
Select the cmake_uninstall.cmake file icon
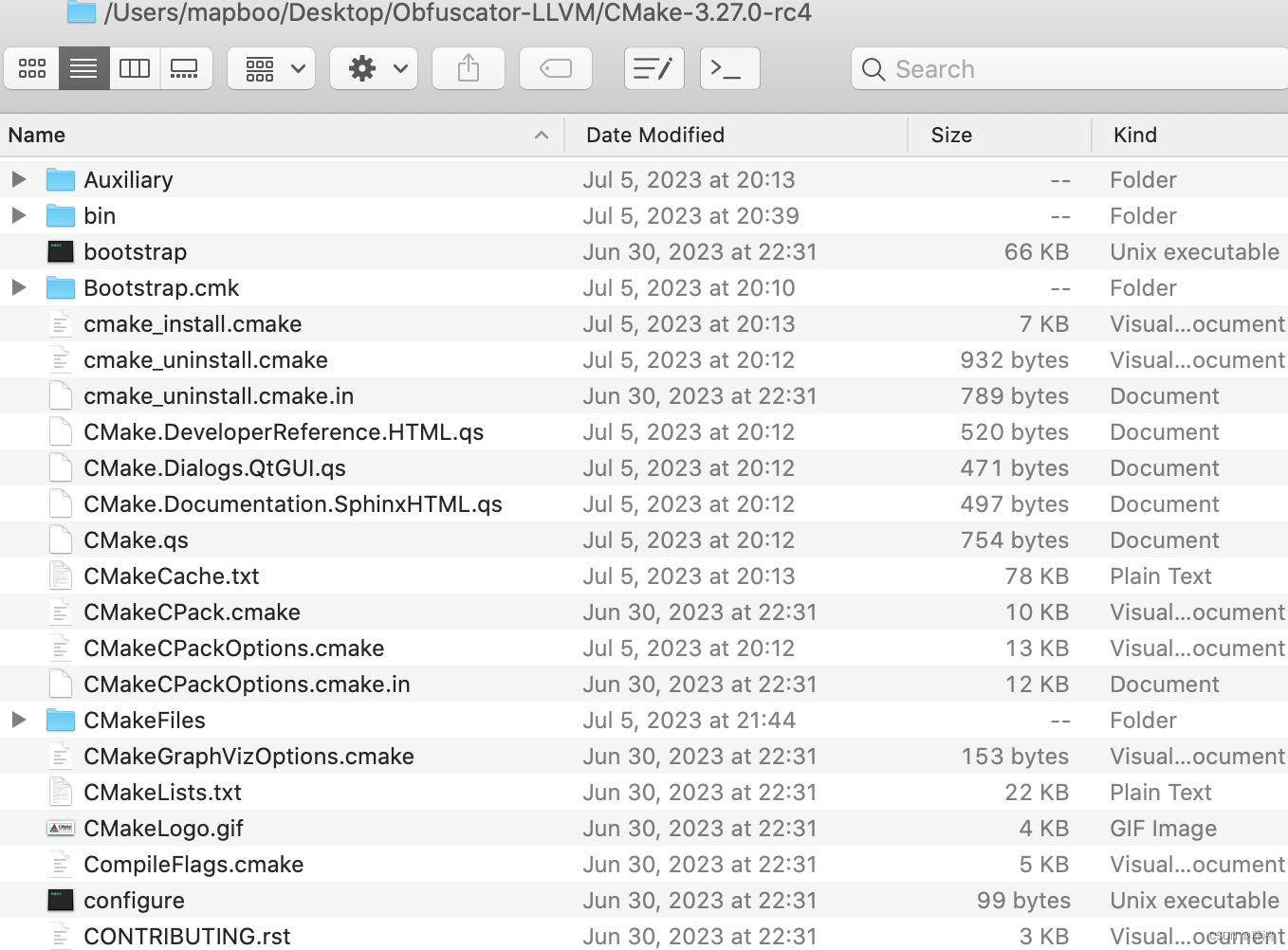click(61, 359)
